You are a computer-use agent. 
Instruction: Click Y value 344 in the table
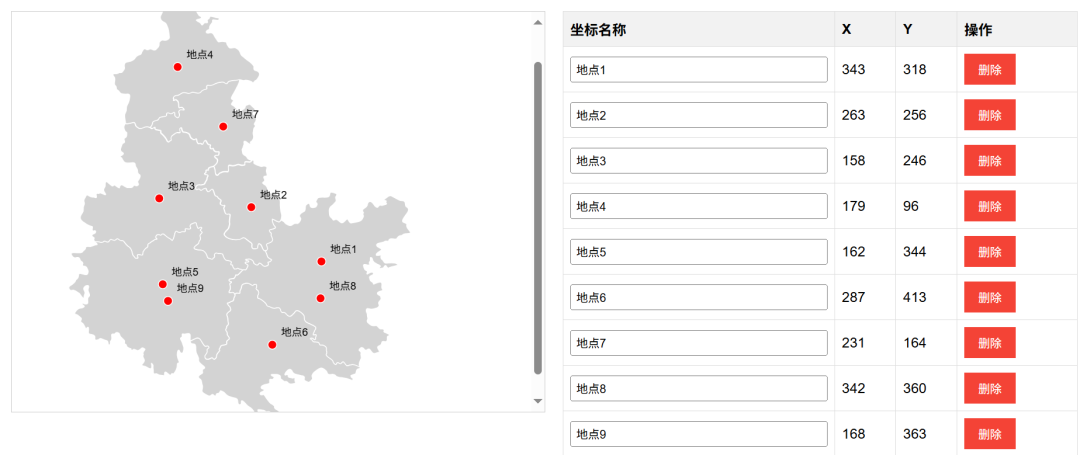(915, 251)
